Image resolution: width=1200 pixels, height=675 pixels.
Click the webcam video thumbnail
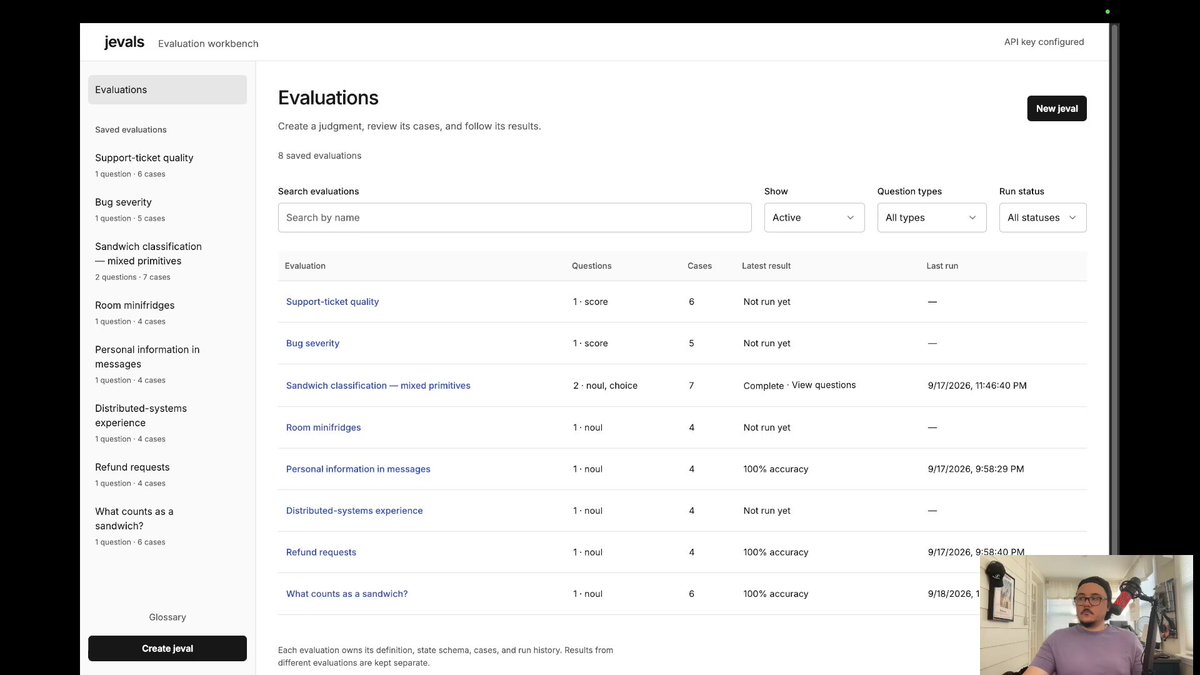click(1086, 615)
